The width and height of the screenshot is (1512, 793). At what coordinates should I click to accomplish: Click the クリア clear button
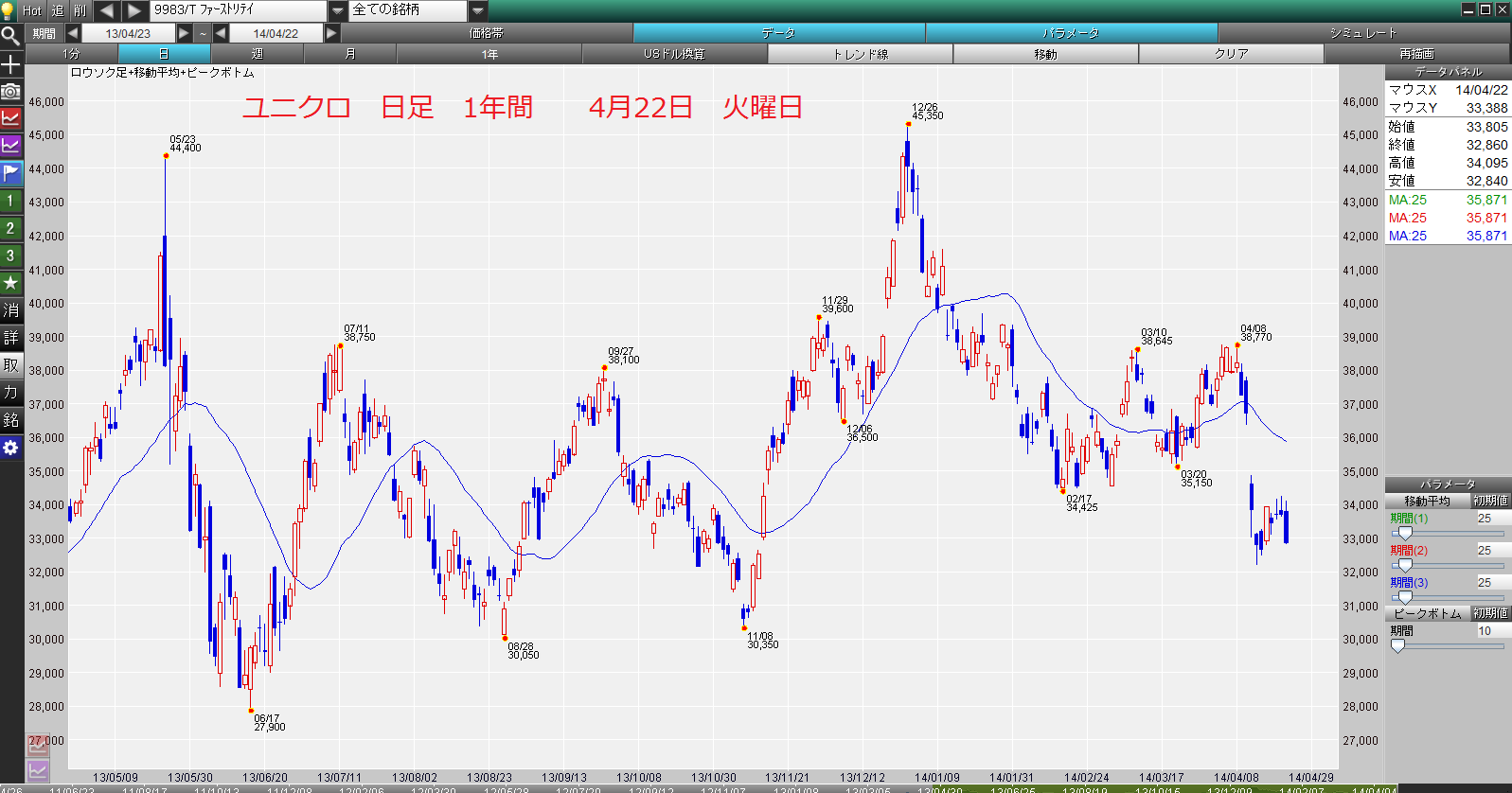1232,54
